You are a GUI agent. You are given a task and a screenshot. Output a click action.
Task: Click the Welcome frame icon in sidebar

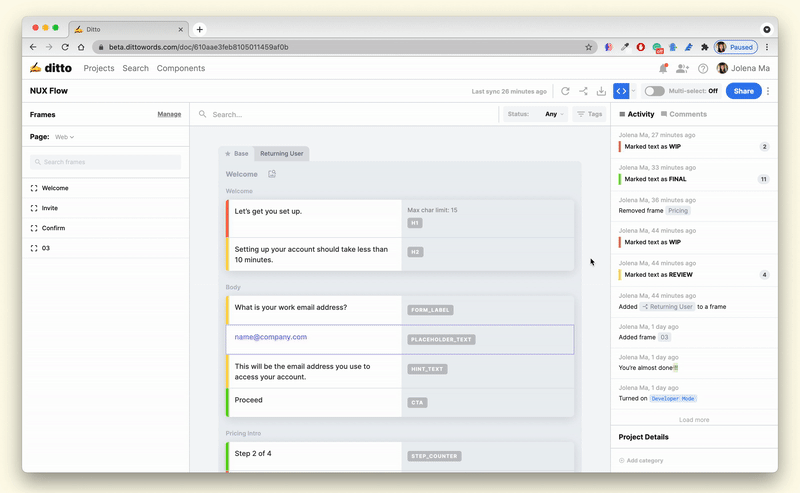pos(34,188)
